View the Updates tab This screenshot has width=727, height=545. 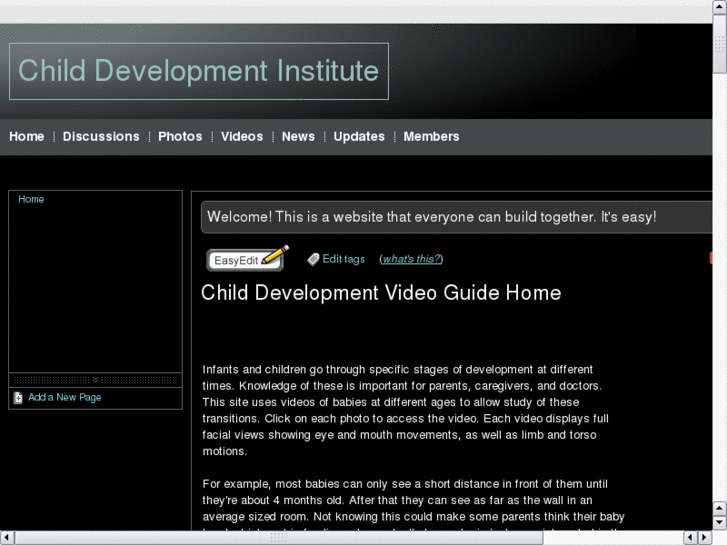tap(359, 136)
